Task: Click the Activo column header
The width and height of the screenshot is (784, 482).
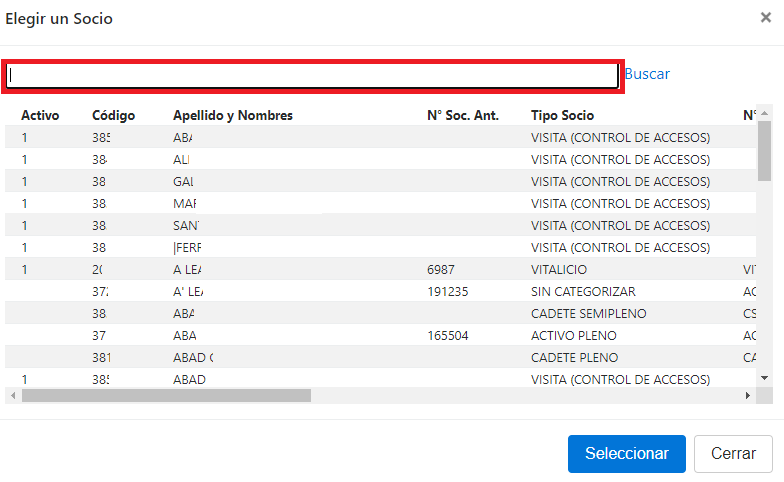Action: pos(40,116)
